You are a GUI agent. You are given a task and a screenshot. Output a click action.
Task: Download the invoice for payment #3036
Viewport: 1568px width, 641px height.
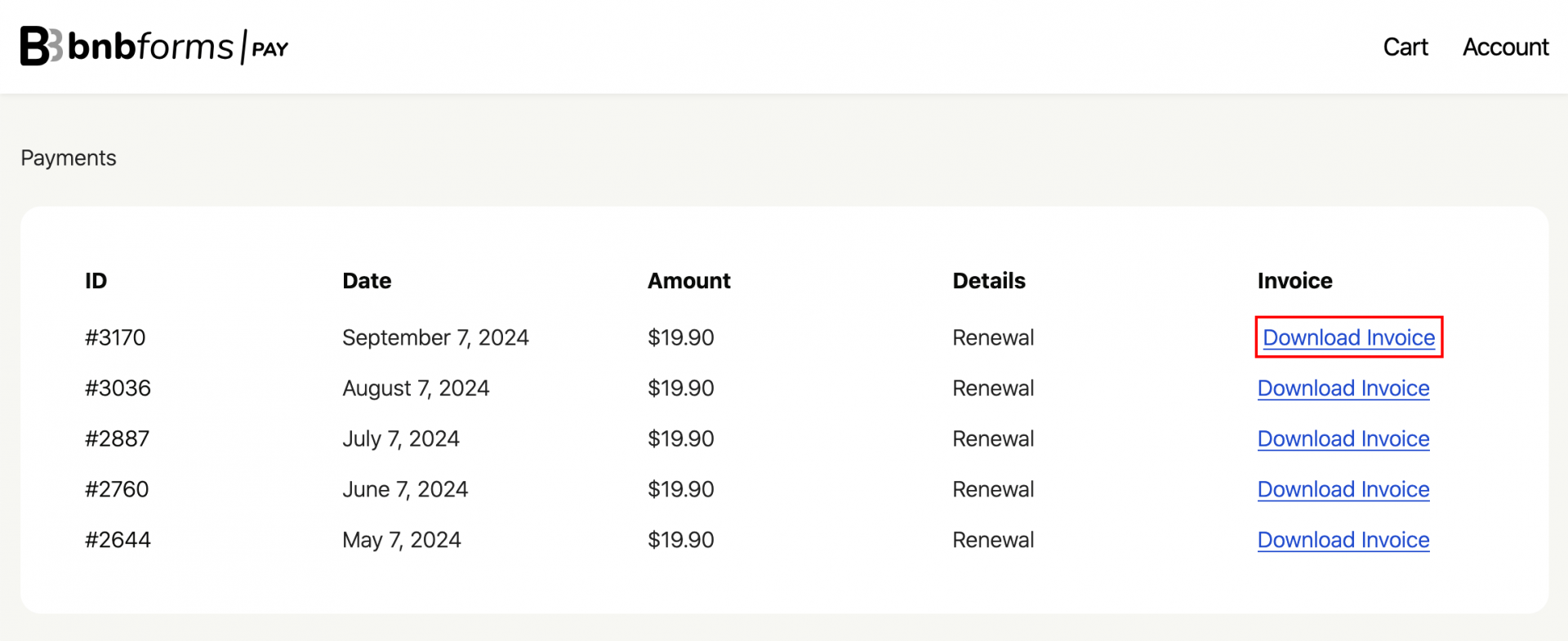pyautogui.click(x=1343, y=388)
